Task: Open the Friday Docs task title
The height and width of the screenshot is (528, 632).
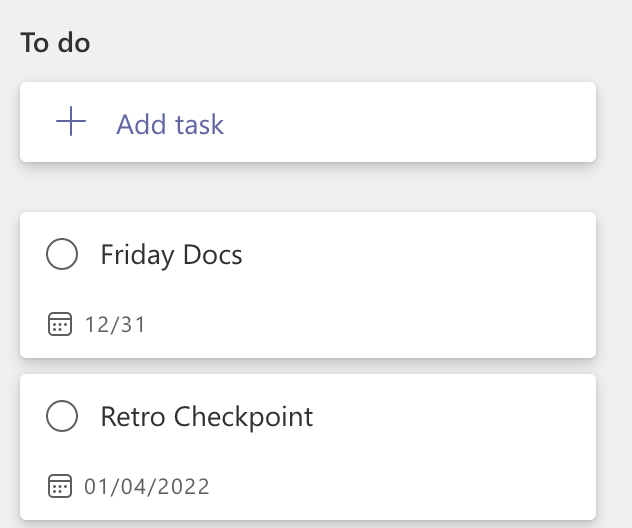Action: coord(171,255)
